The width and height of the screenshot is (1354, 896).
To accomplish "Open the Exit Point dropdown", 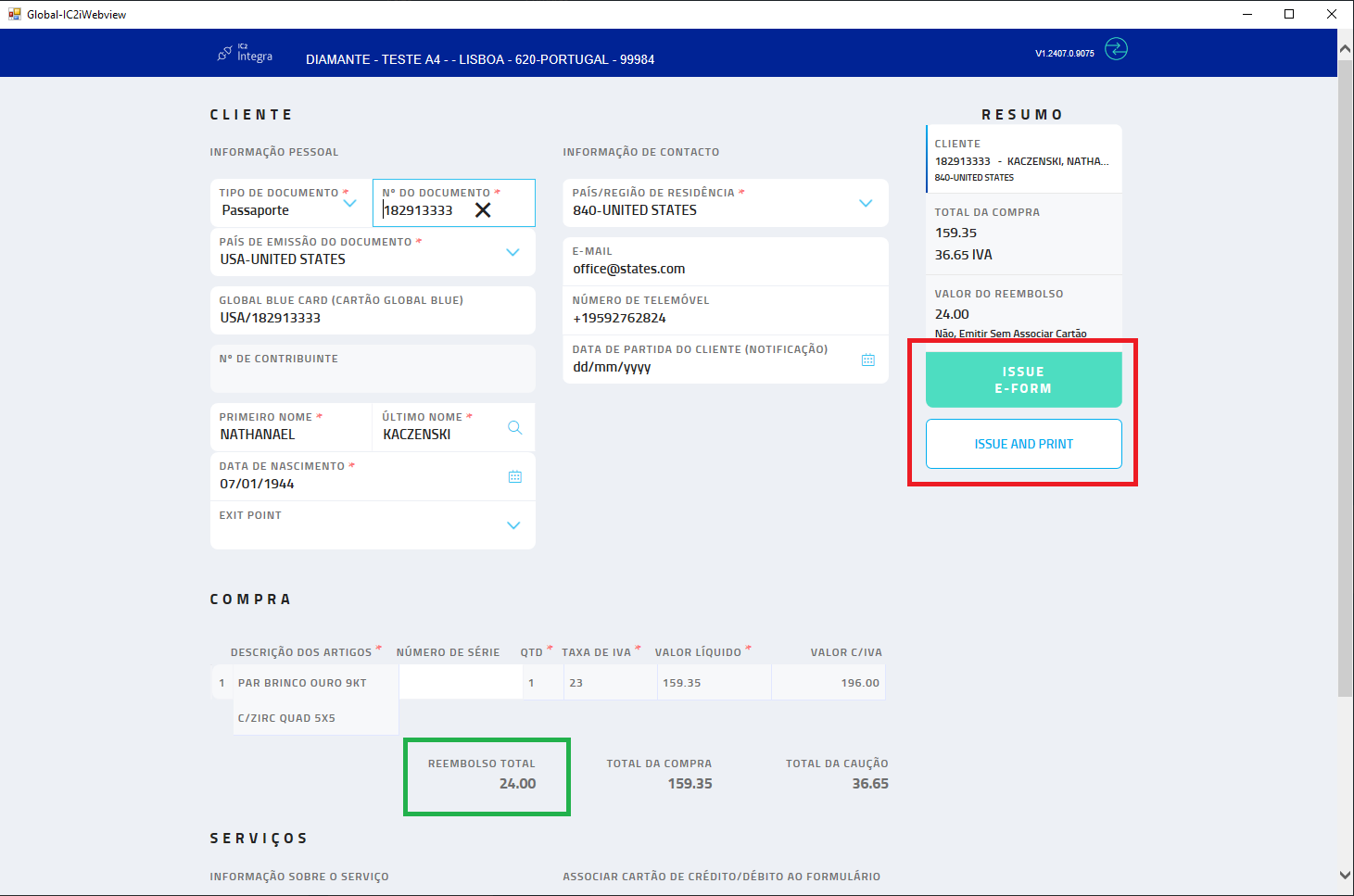I will 513,525.
